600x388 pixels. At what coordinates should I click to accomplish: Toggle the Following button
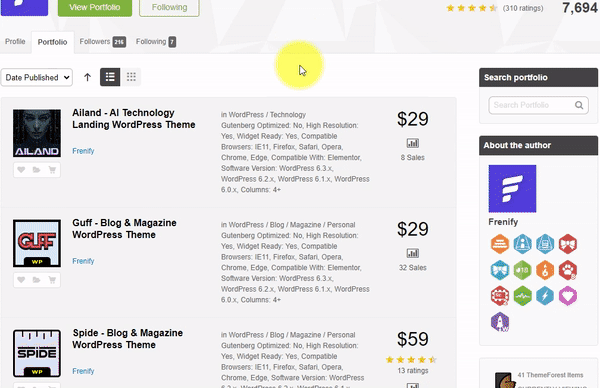[170, 7]
